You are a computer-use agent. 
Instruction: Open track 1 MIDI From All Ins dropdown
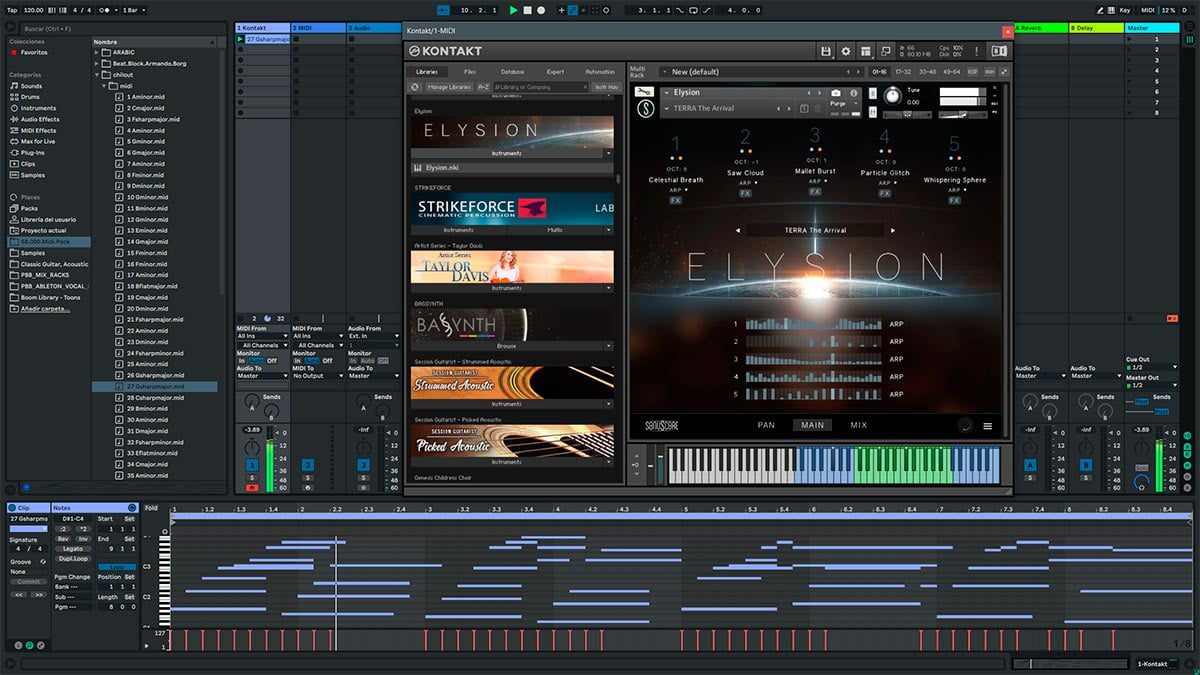(x=262, y=336)
